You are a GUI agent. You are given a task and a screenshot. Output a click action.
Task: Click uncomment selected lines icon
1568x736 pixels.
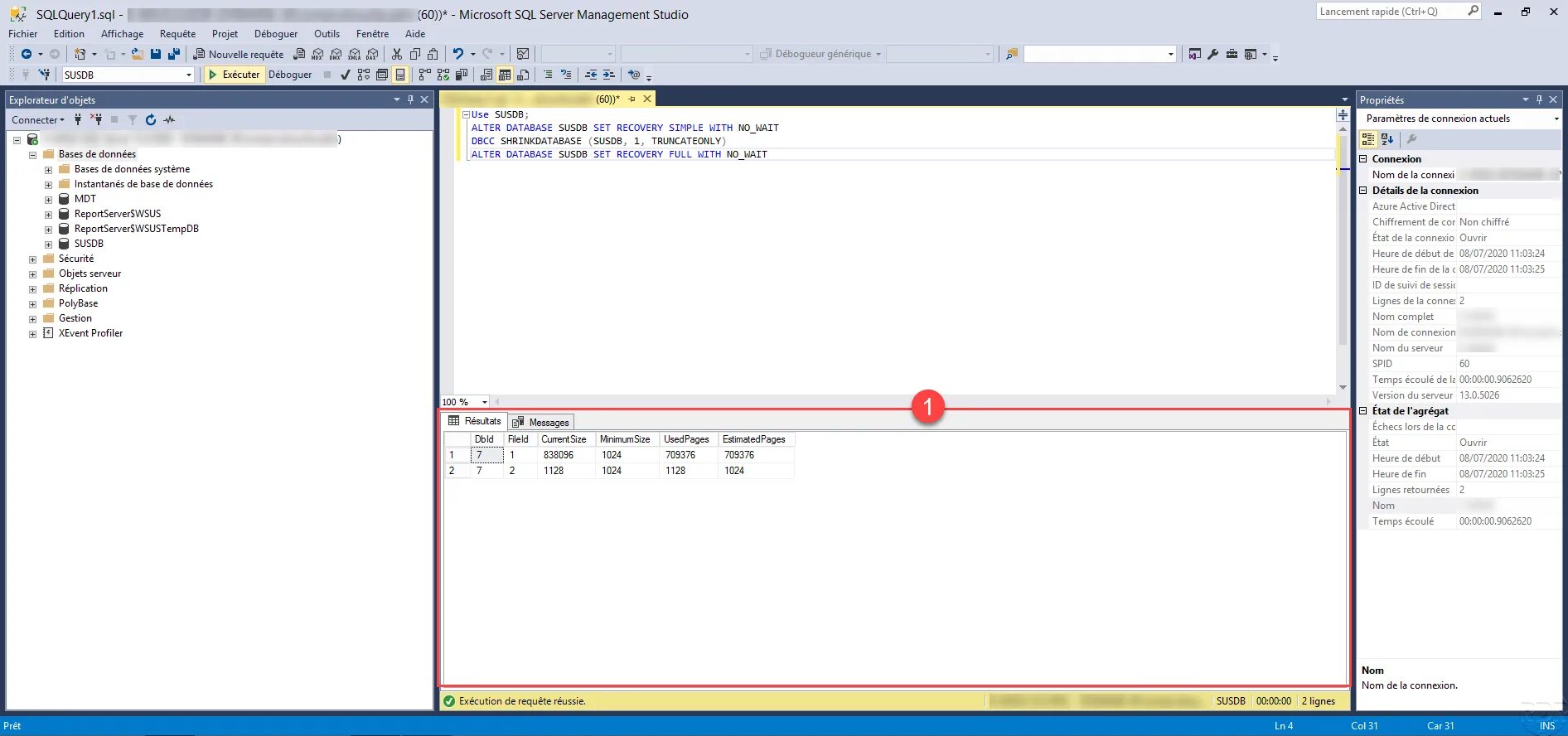point(566,75)
